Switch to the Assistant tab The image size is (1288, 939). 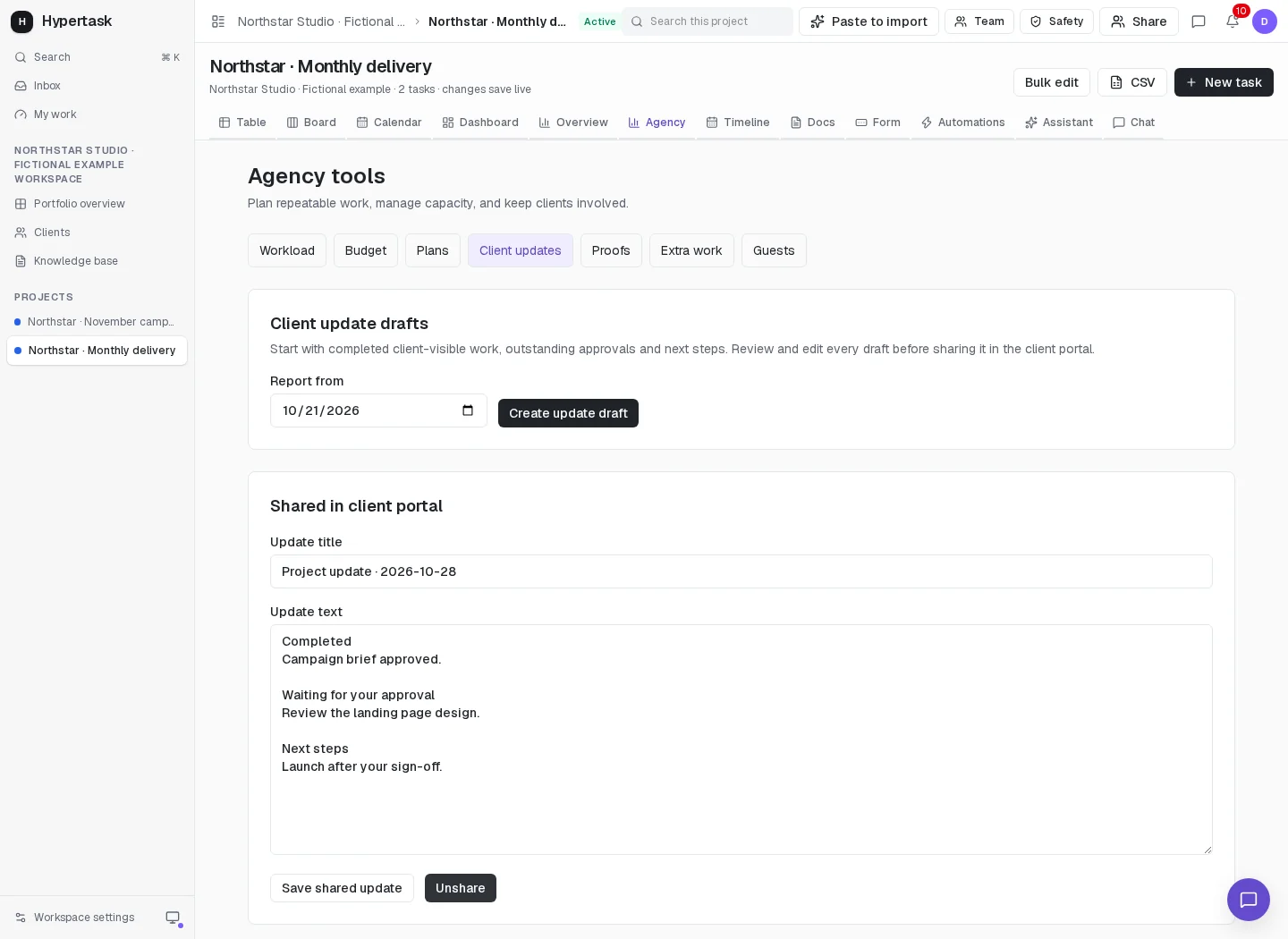1059,123
